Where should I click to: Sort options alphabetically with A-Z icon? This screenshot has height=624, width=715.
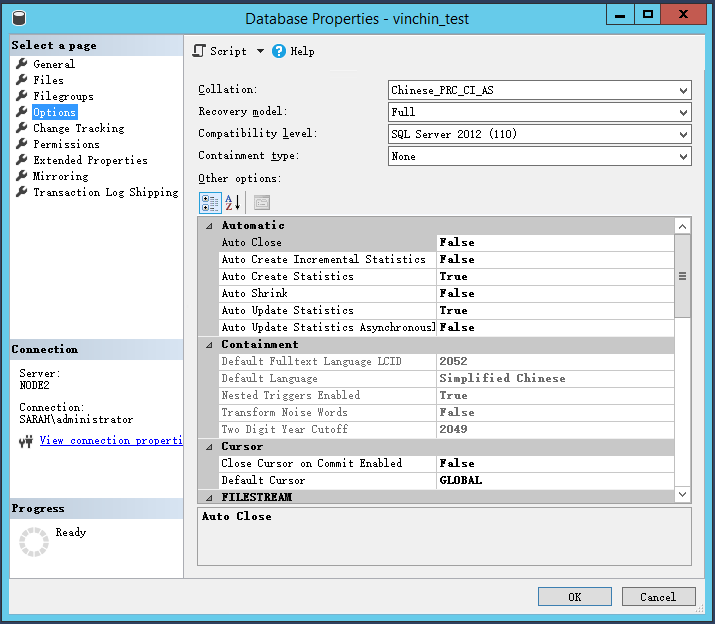coord(233,203)
